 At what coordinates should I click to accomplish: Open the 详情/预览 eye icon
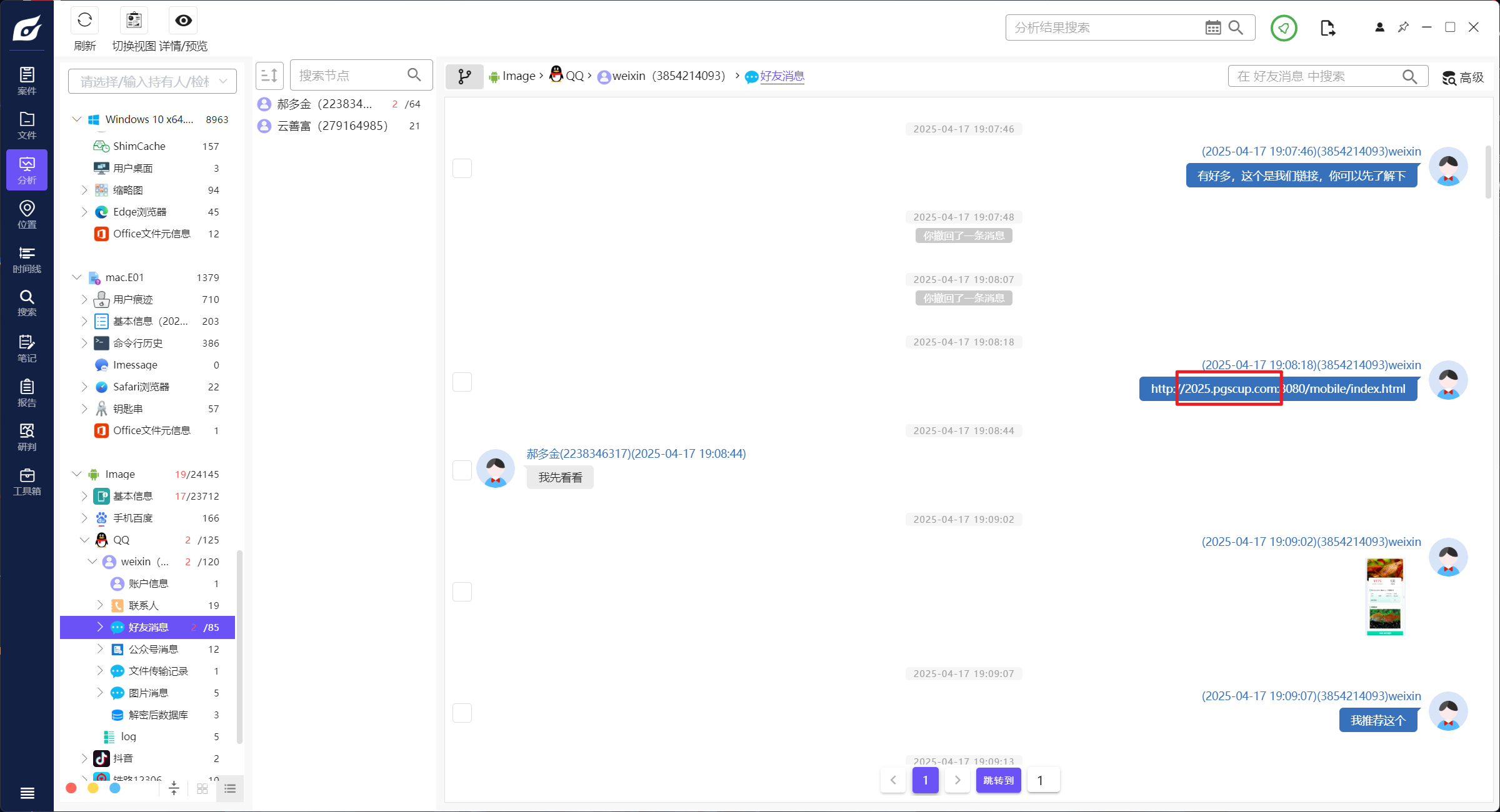(183, 21)
